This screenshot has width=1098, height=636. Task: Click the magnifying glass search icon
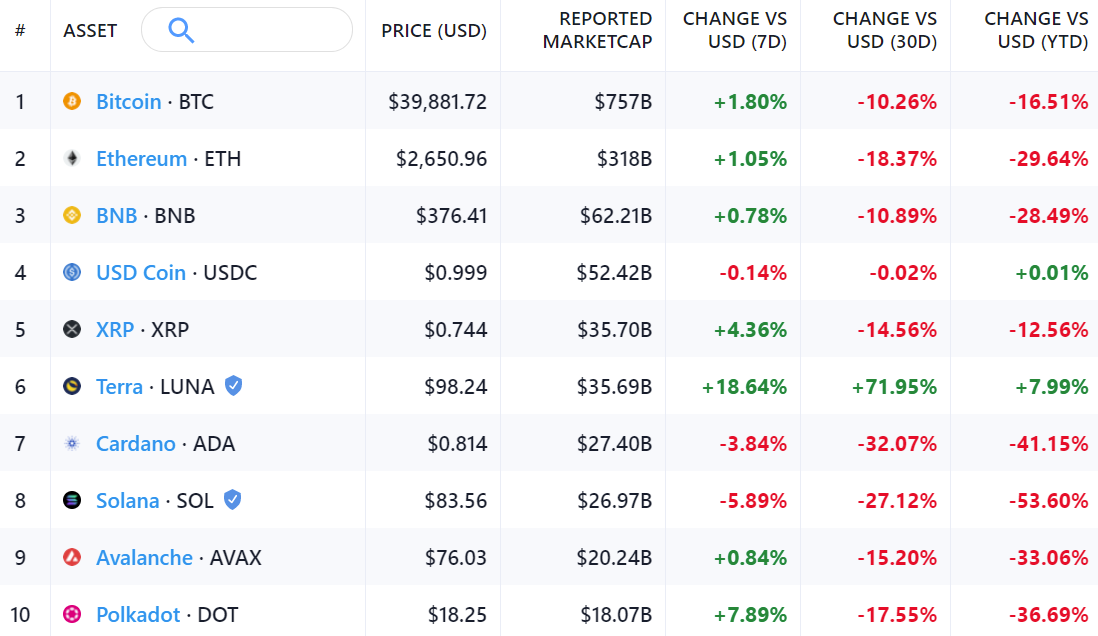pyautogui.click(x=181, y=30)
